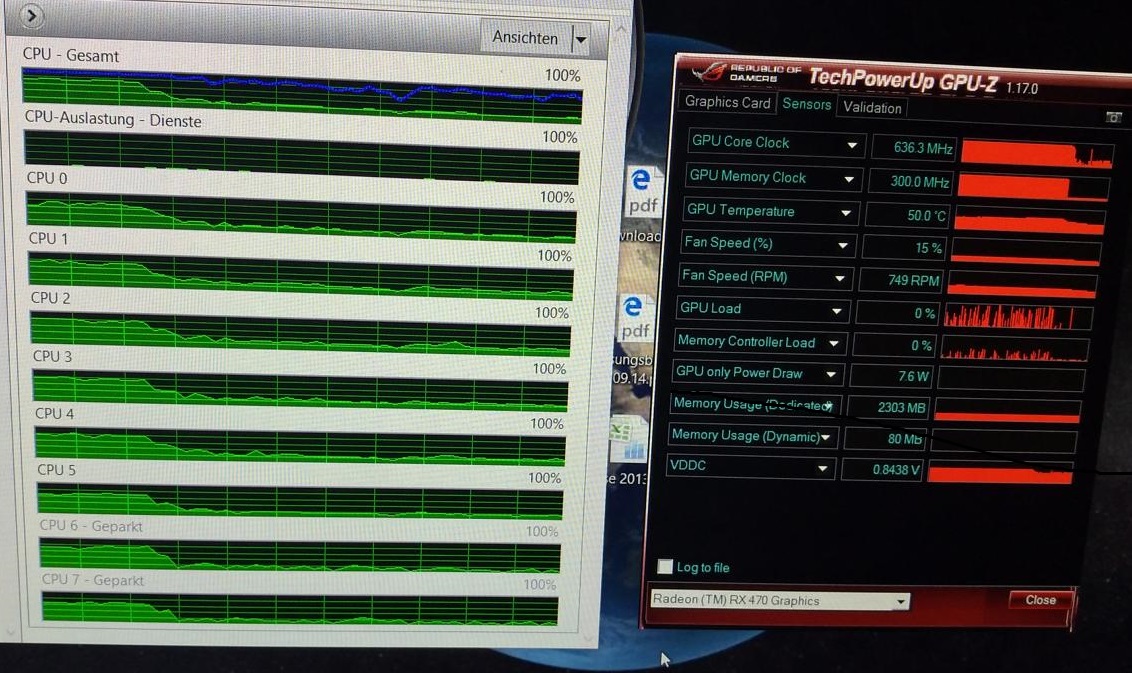Expand the VDDC sensor dropdown
This screenshot has height=673, width=1132.
(x=822, y=469)
